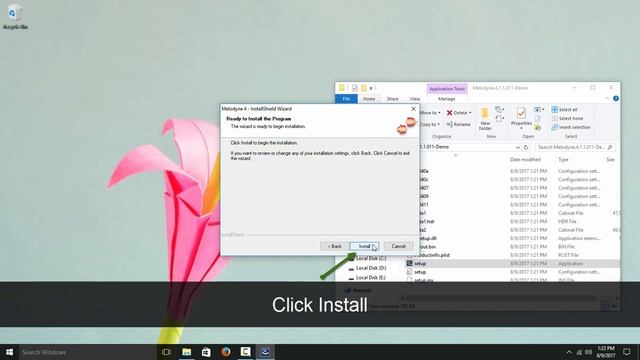This screenshot has height=360, width=640.
Task: Switch to the Share ribbon tab
Action: [x=392, y=99]
